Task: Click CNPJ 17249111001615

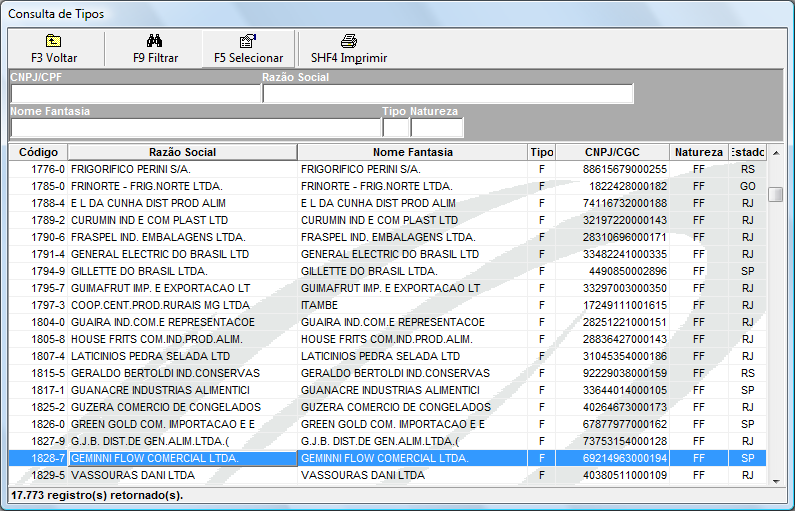Action: tap(612, 305)
